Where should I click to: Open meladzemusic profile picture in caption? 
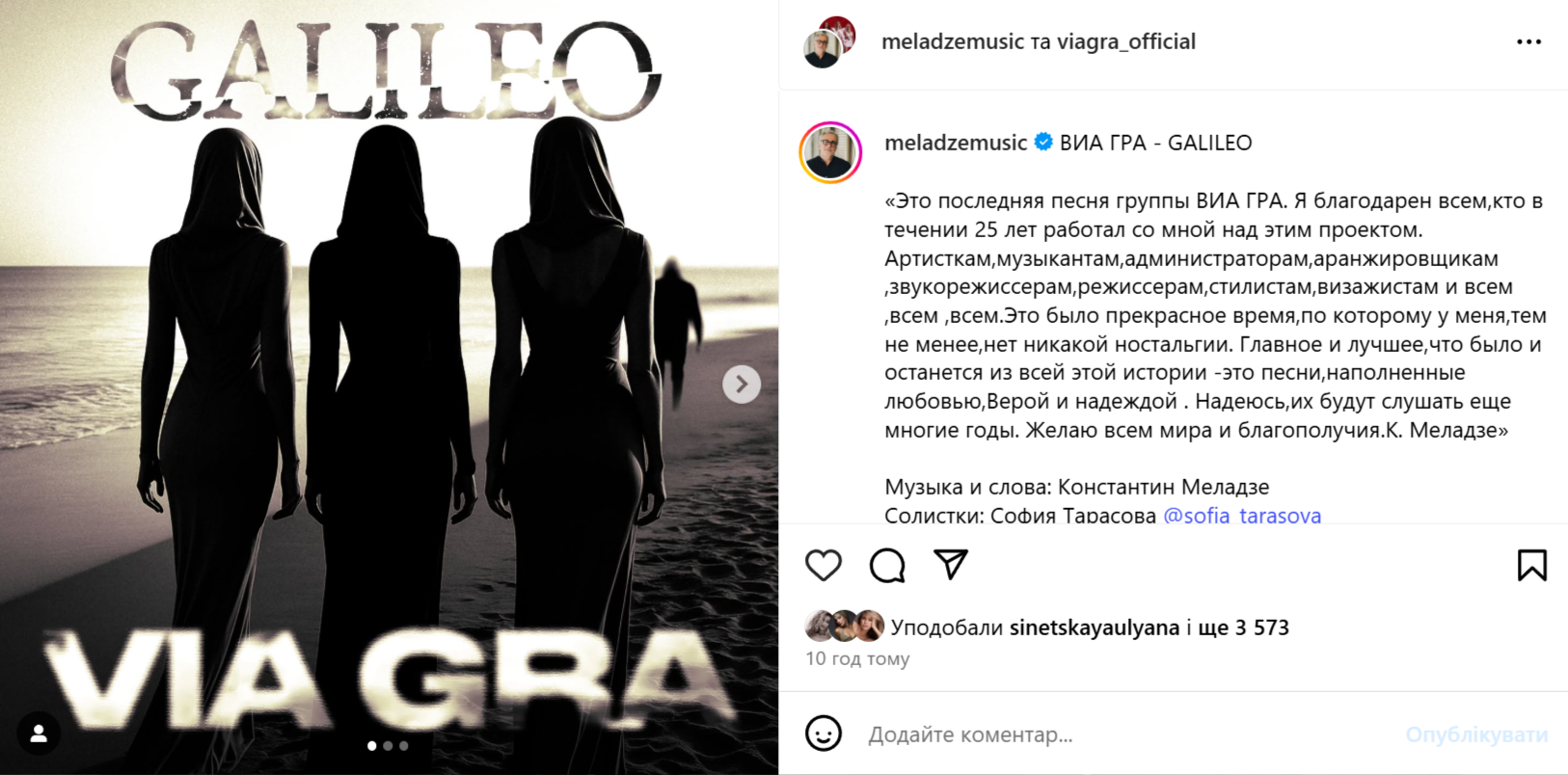830,152
